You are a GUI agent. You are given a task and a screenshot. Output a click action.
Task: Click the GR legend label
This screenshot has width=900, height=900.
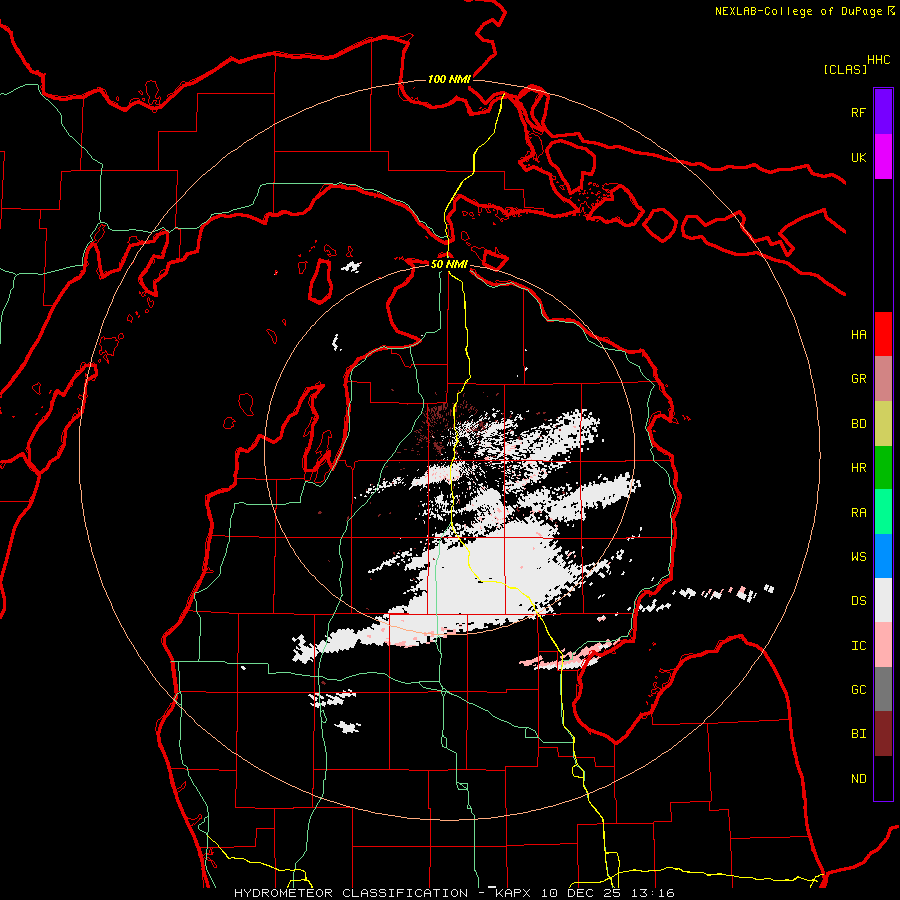(858, 379)
